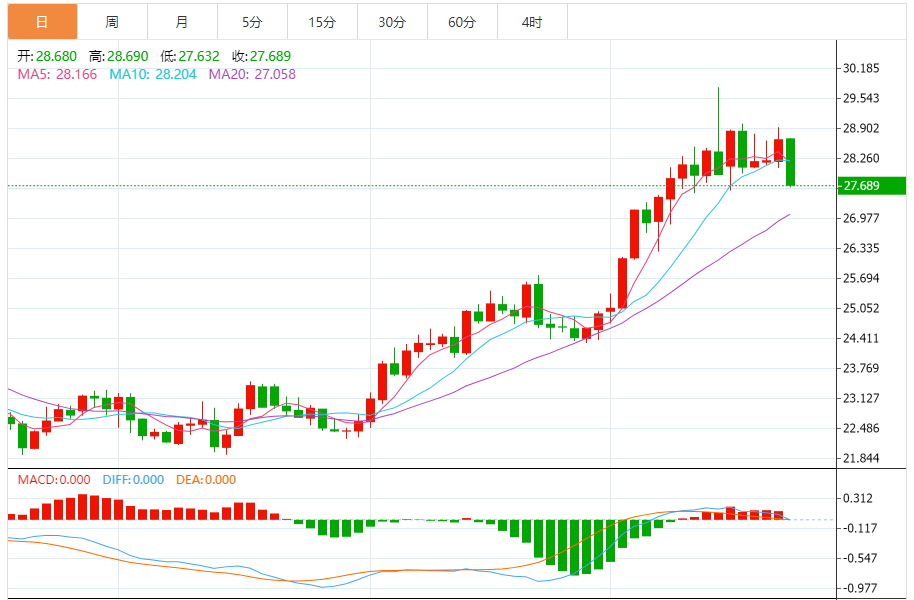Click the green 27.689 current price tag

coord(871,185)
